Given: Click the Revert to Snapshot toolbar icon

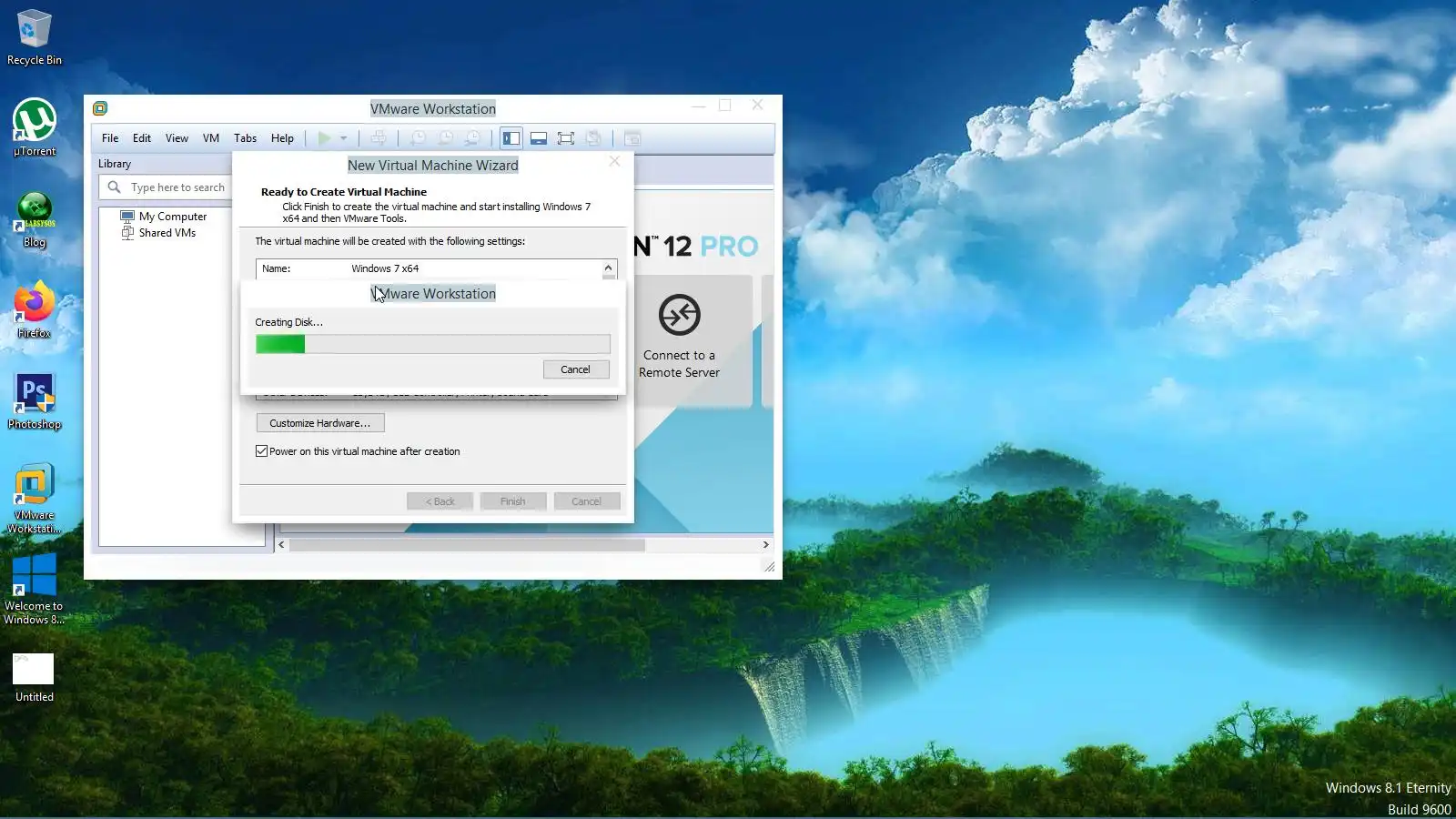Looking at the screenshot, I should tap(445, 138).
